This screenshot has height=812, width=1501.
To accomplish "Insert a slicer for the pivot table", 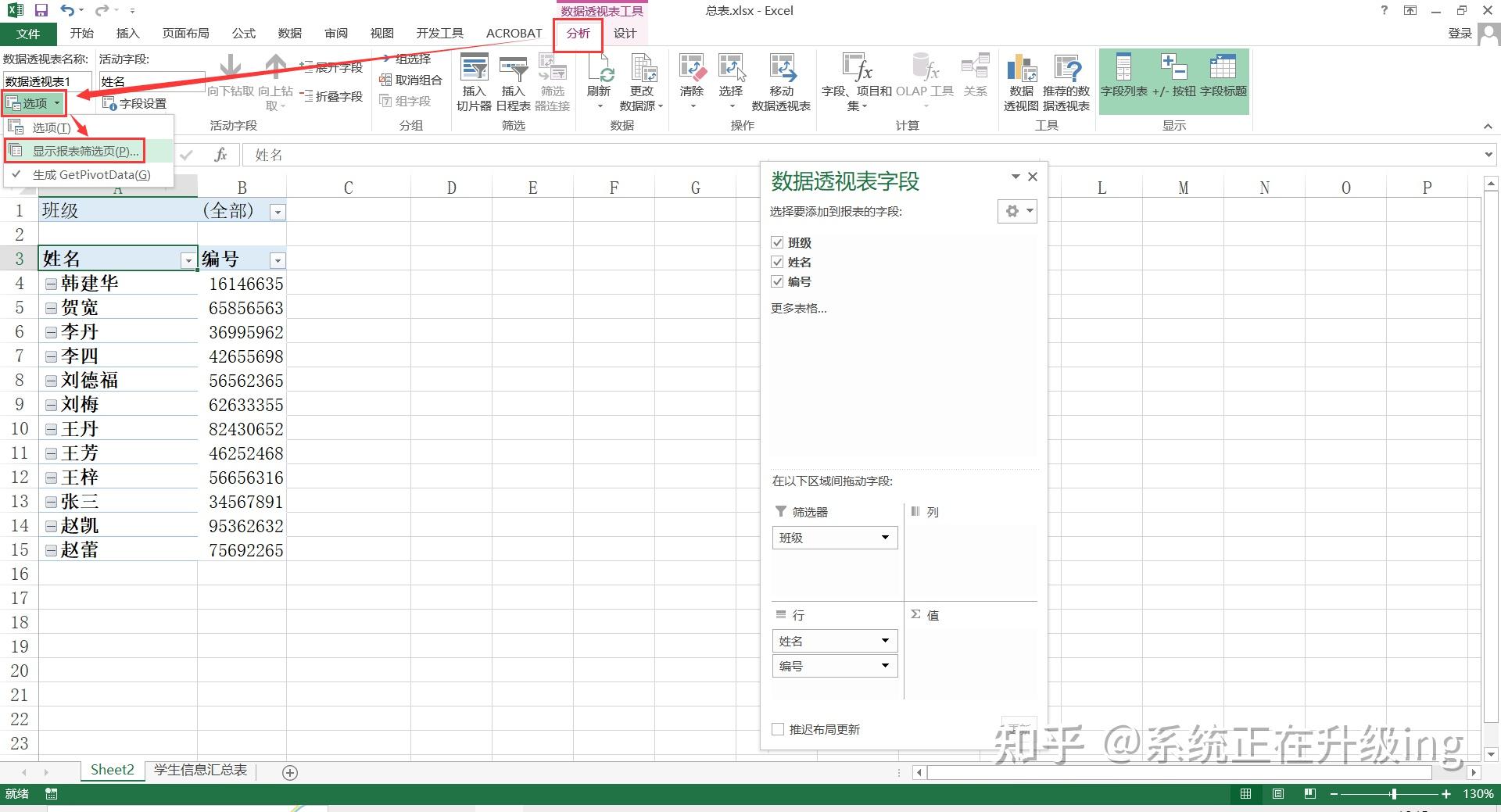I will (474, 80).
